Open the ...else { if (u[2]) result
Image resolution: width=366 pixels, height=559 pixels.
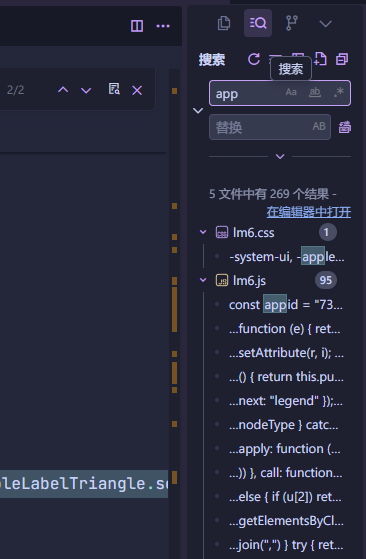click(285, 497)
